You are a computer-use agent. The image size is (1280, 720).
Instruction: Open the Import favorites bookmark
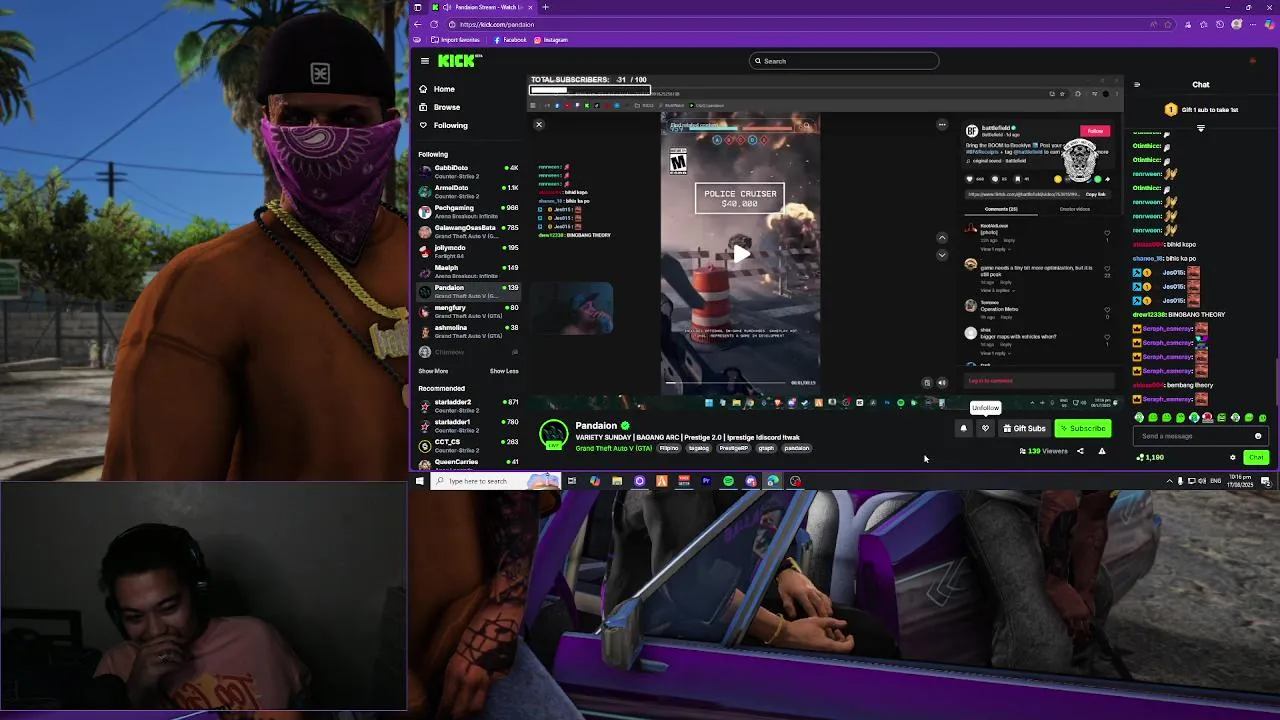pyautogui.click(x=456, y=40)
